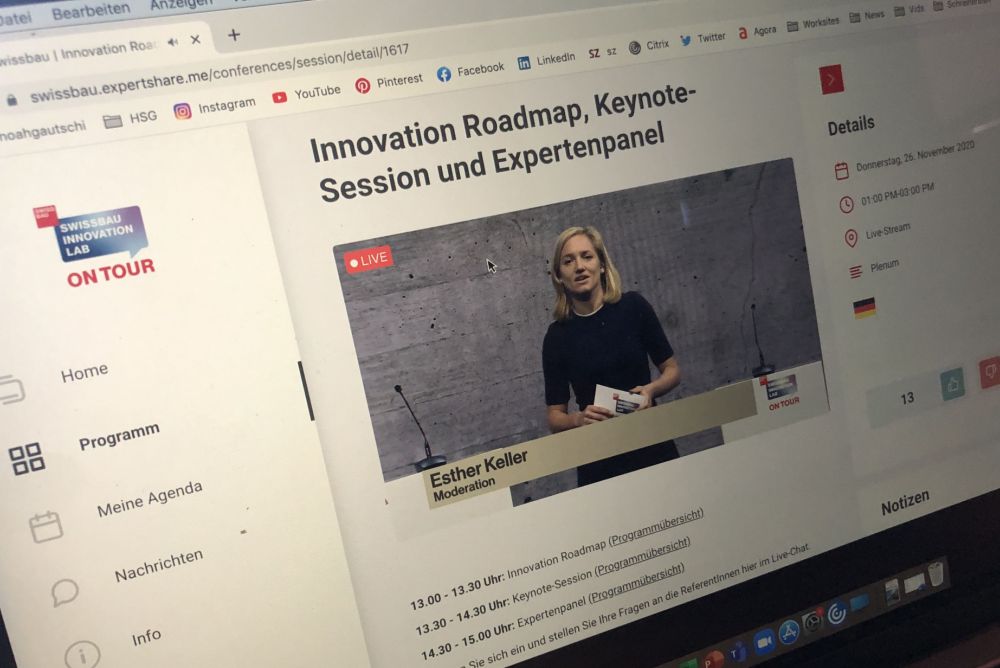This screenshot has height=668, width=1000.
Task: Open Programmübersicht link for Innovation Roadmap
Action: (656, 525)
